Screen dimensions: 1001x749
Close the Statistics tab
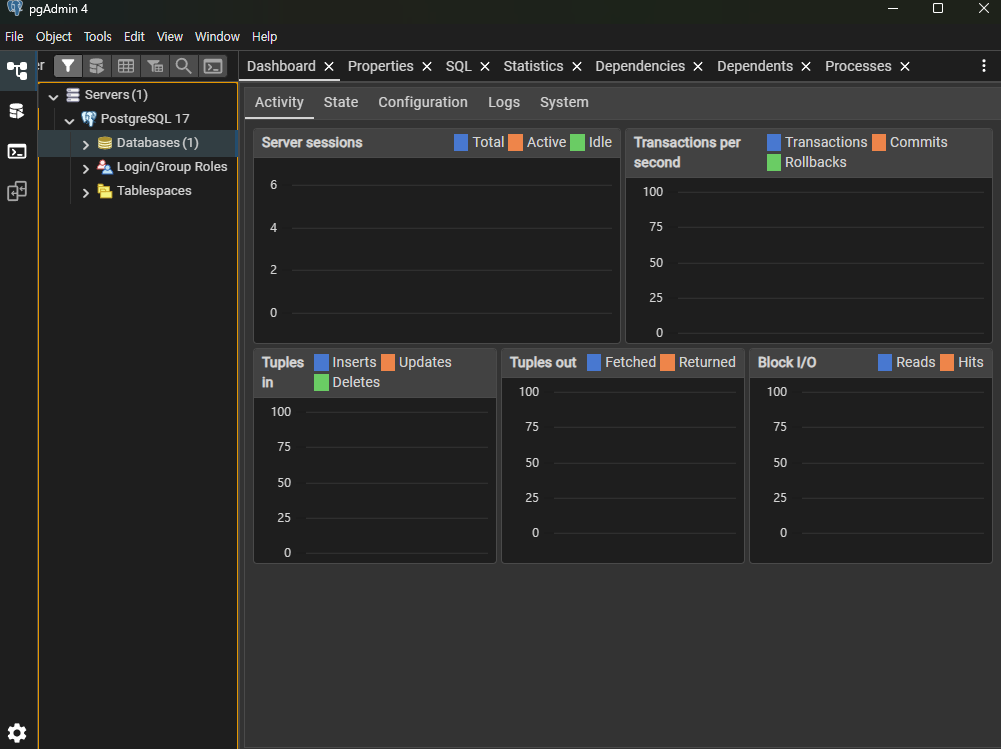tap(577, 66)
